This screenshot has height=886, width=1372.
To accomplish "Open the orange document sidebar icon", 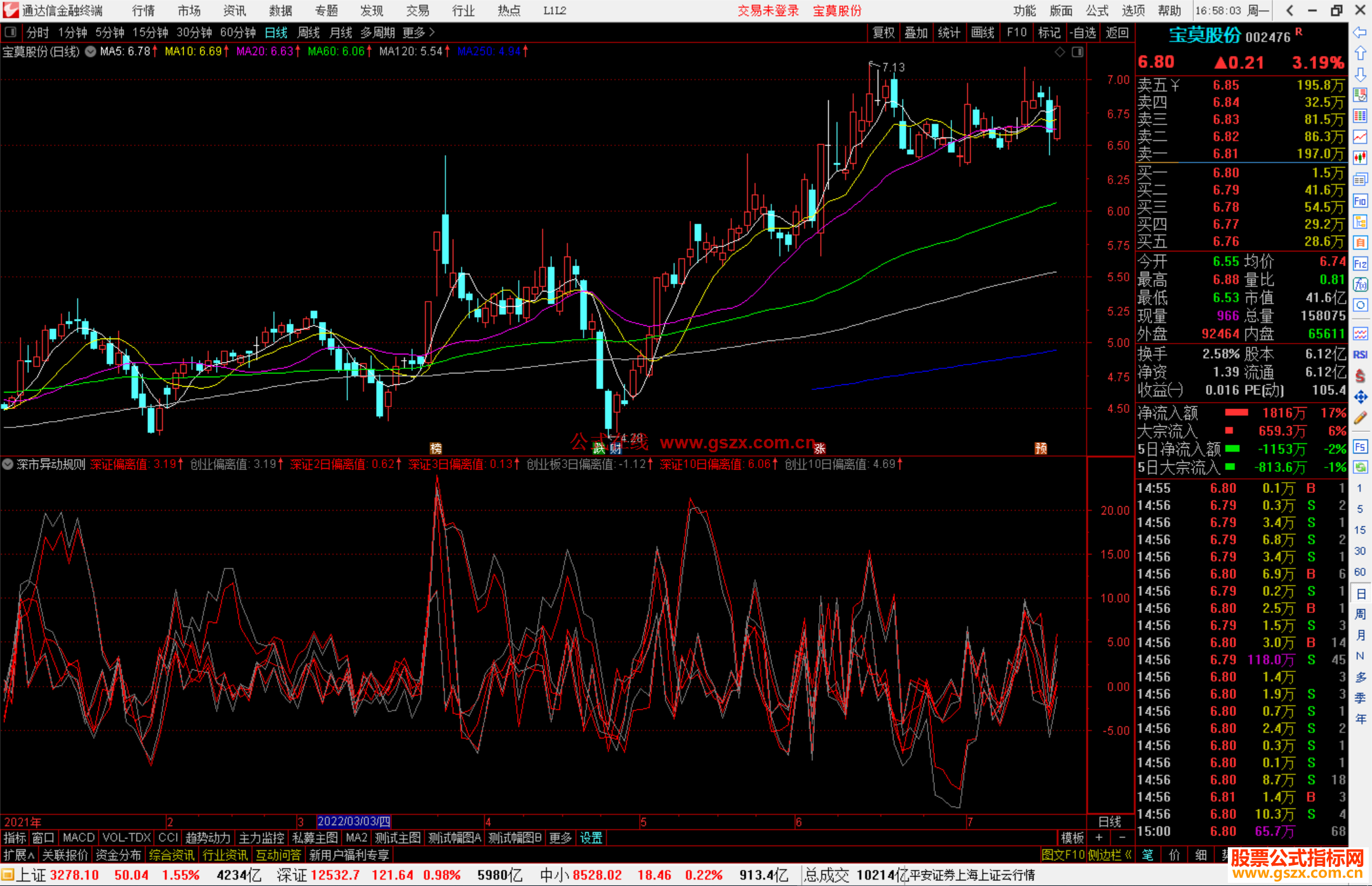I will tap(1360, 243).
